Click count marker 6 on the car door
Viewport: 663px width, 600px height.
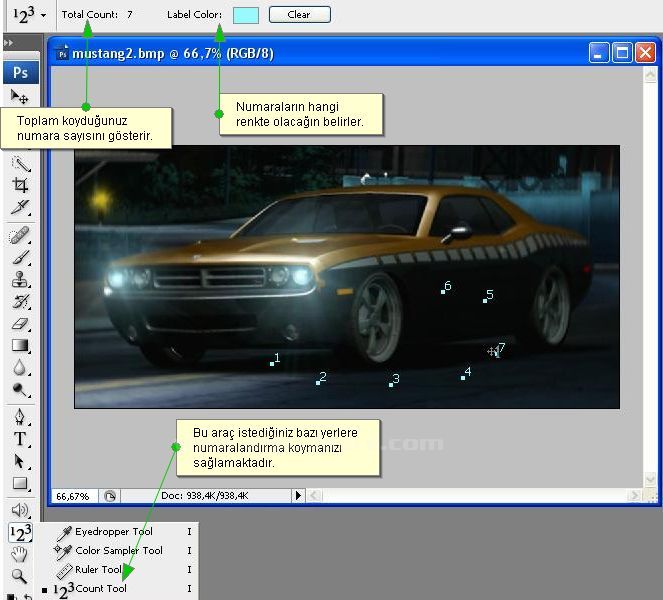click(446, 288)
